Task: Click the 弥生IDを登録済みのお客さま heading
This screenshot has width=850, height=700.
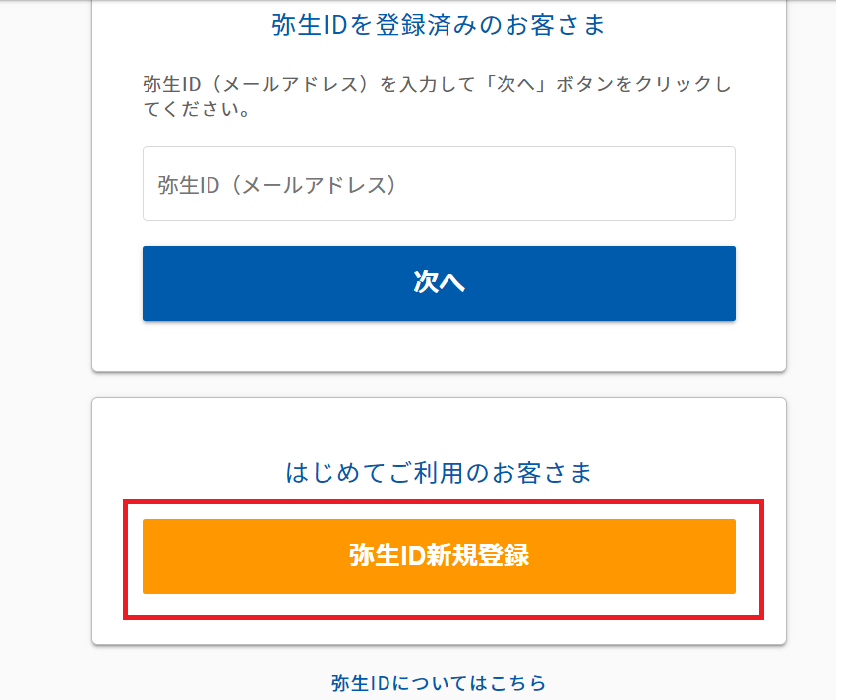Action: coord(439,25)
